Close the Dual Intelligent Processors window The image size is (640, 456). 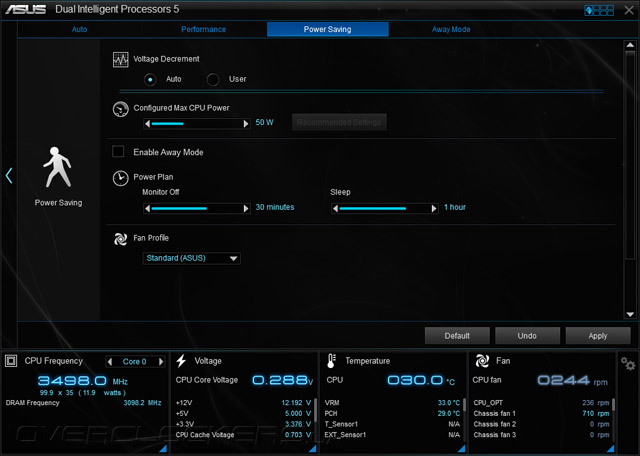pos(629,10)
